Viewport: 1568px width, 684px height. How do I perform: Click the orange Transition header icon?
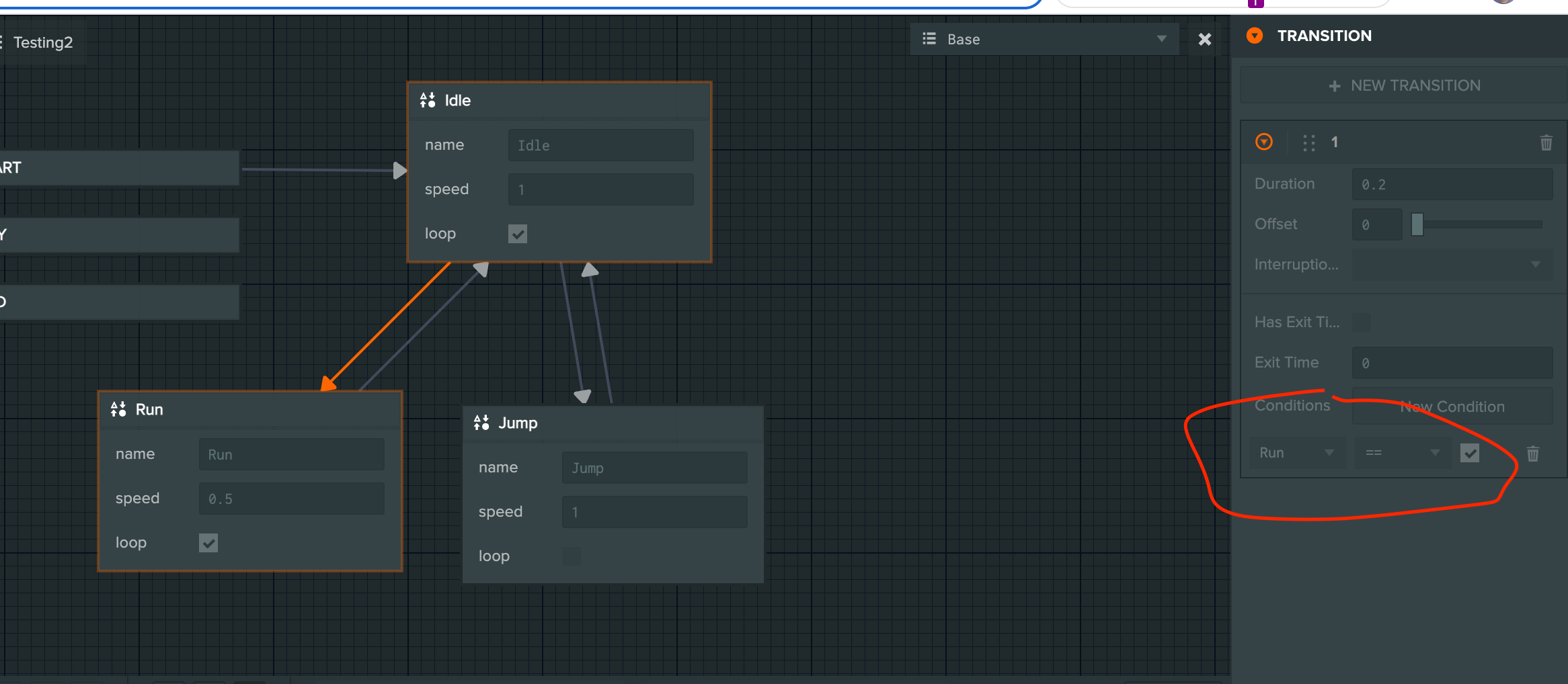point(1255,36)
